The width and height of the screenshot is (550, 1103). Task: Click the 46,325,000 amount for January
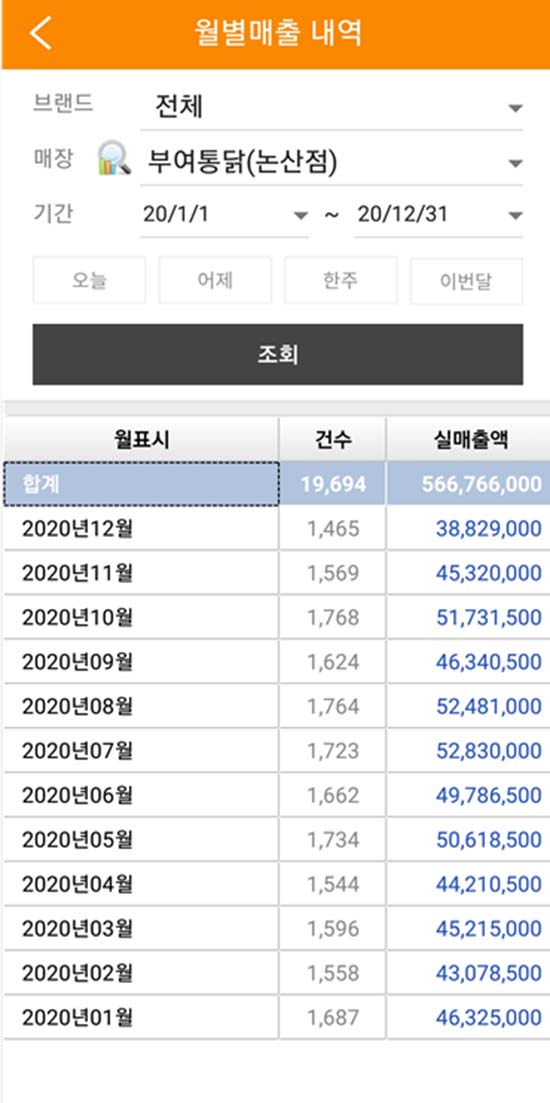[x=489, y=1017]
